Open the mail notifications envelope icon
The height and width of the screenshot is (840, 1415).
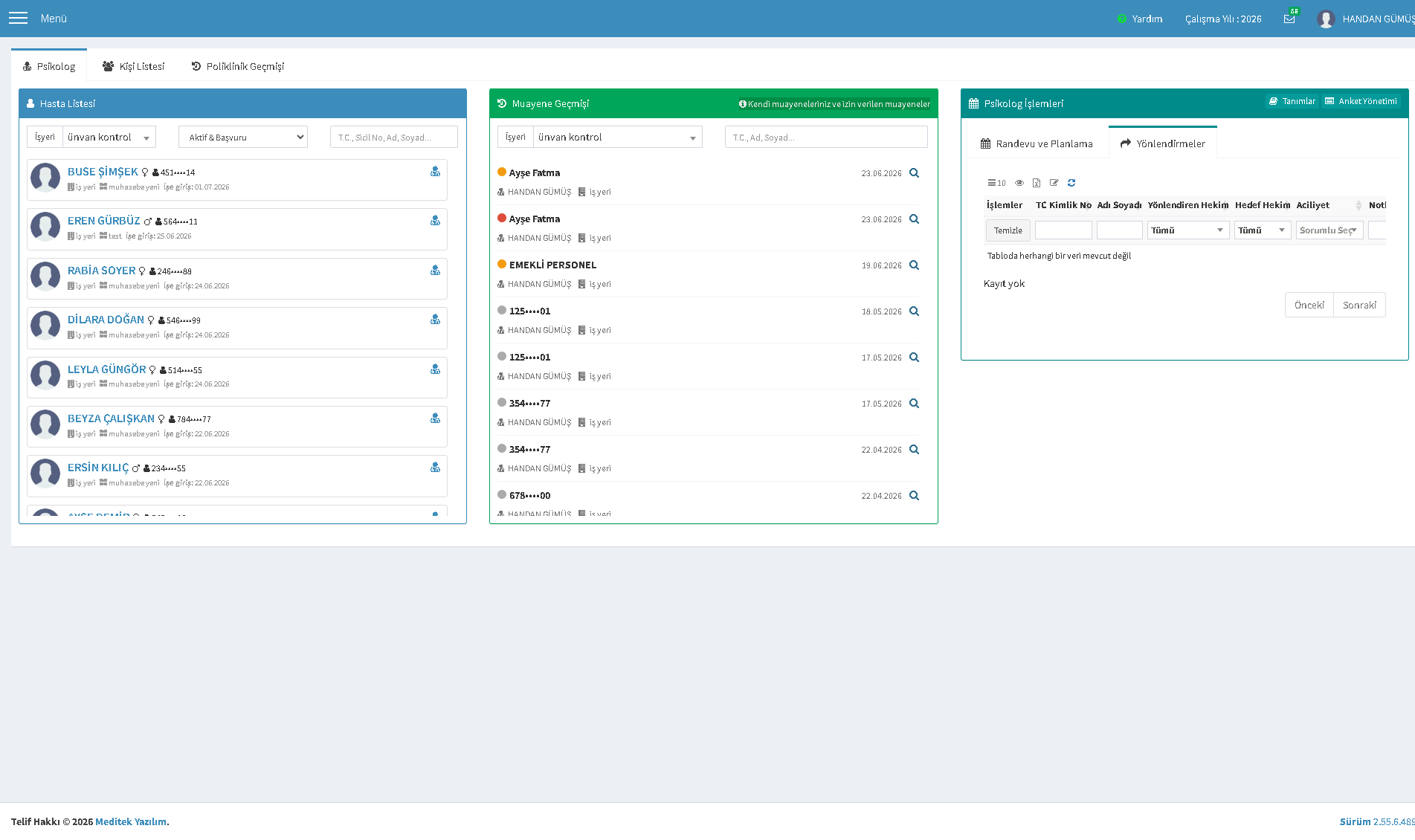(1289, 19)
